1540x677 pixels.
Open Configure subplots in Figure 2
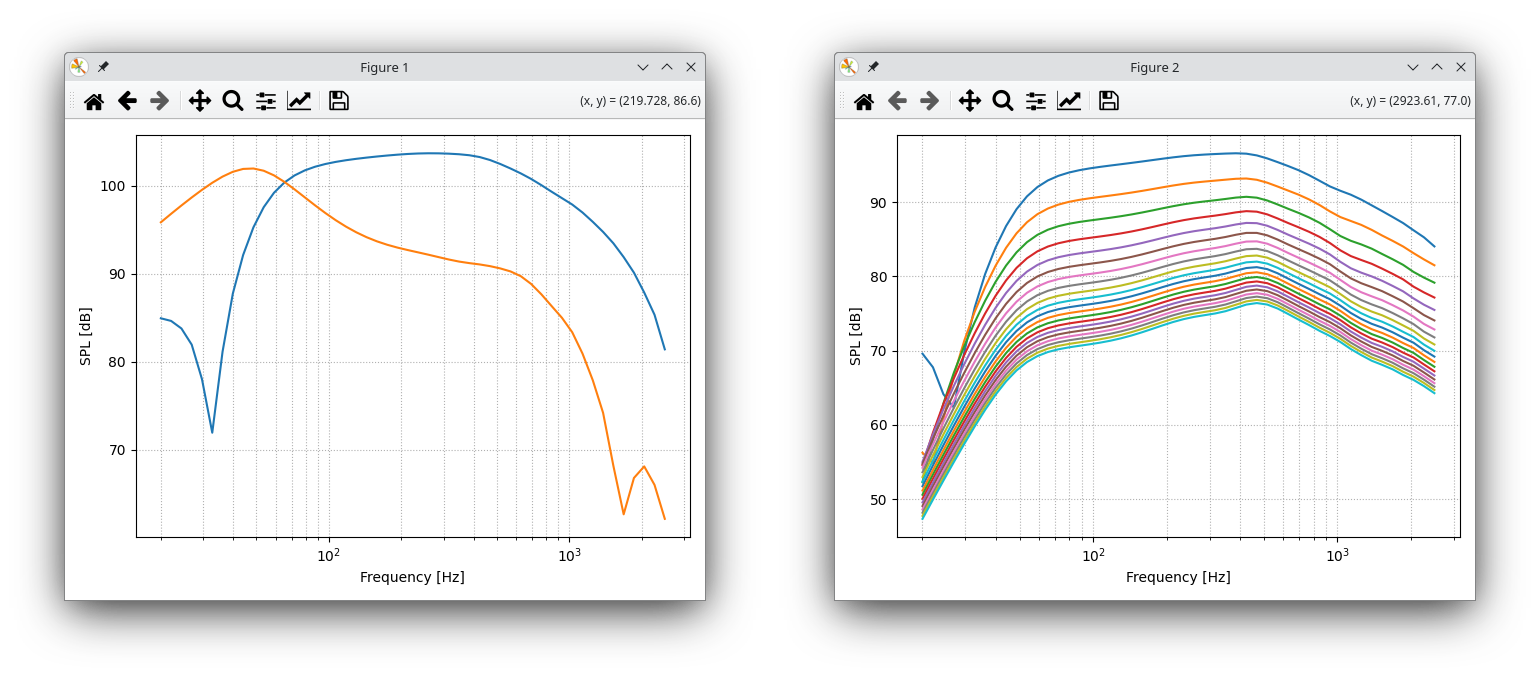[x=1036, y=101]
